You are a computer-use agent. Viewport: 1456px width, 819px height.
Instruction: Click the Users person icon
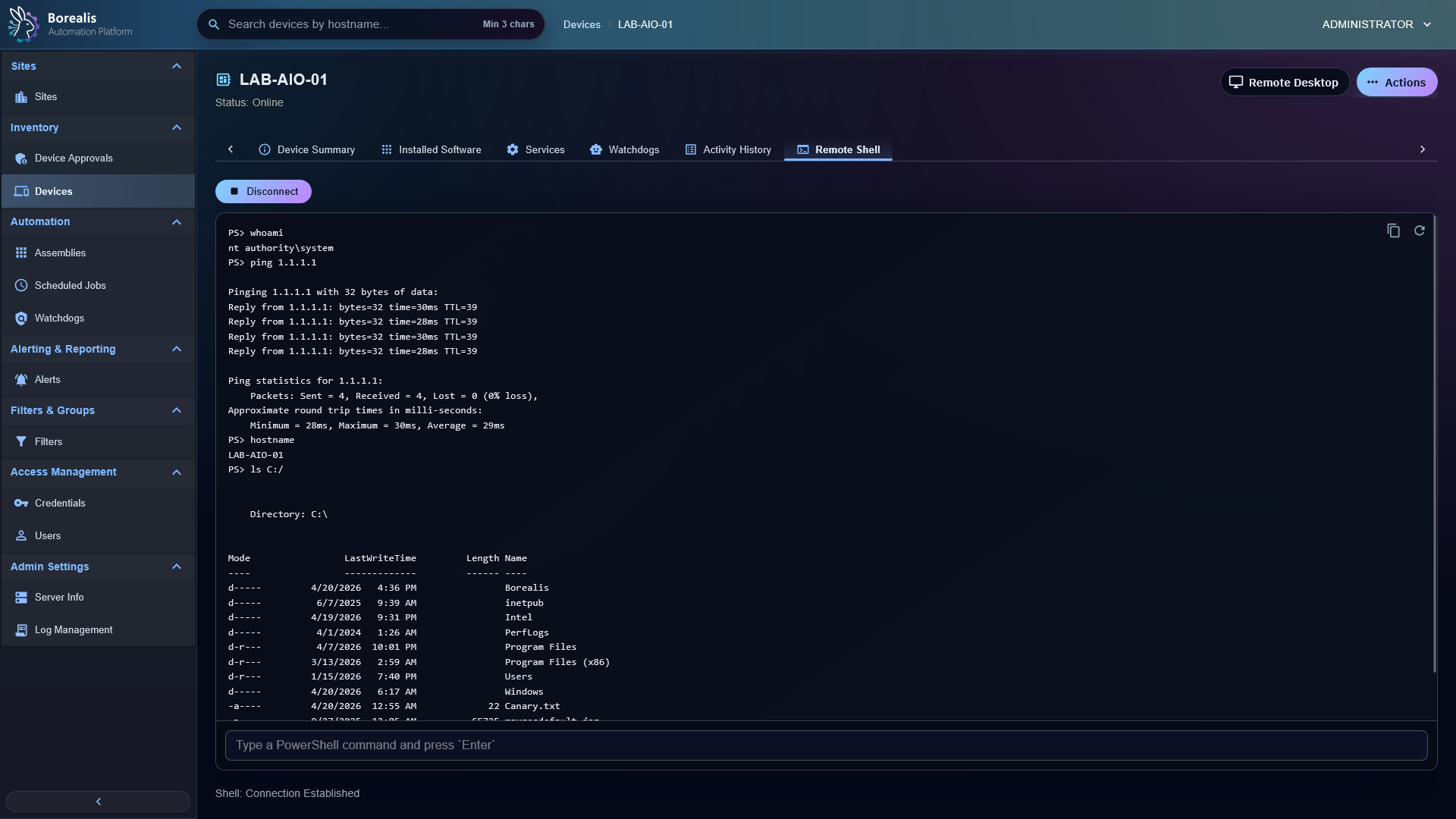(21, 536)
